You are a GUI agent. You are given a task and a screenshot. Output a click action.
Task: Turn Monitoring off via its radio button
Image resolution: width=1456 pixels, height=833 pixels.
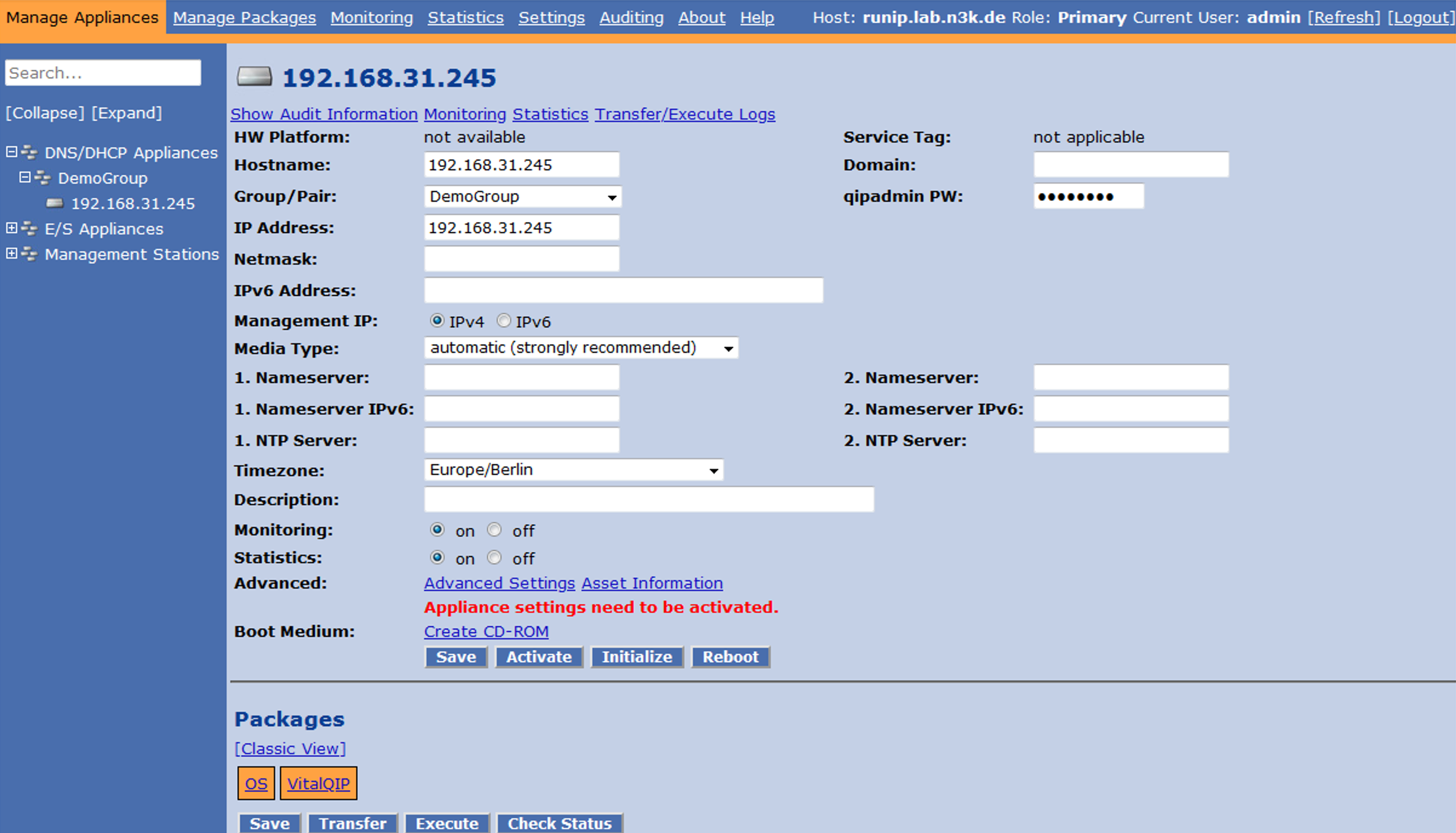pos(494,530)
